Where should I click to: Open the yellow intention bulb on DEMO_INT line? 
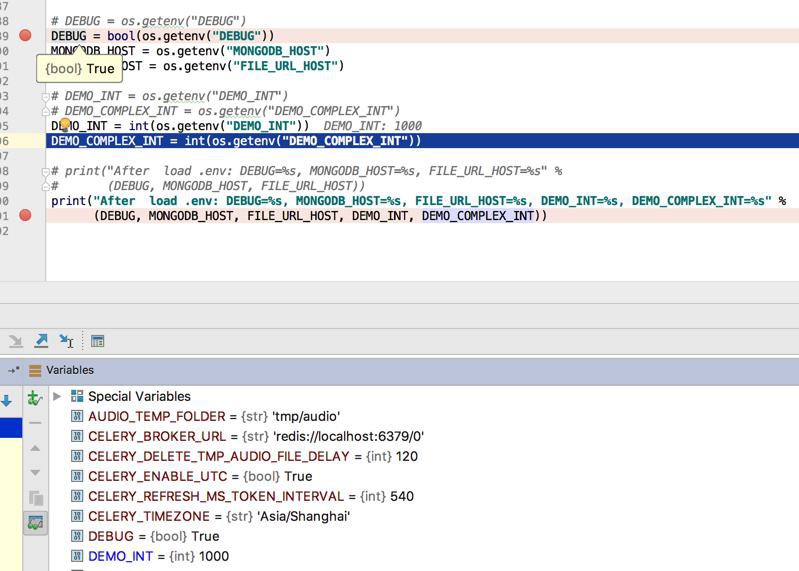coord(64,123)
